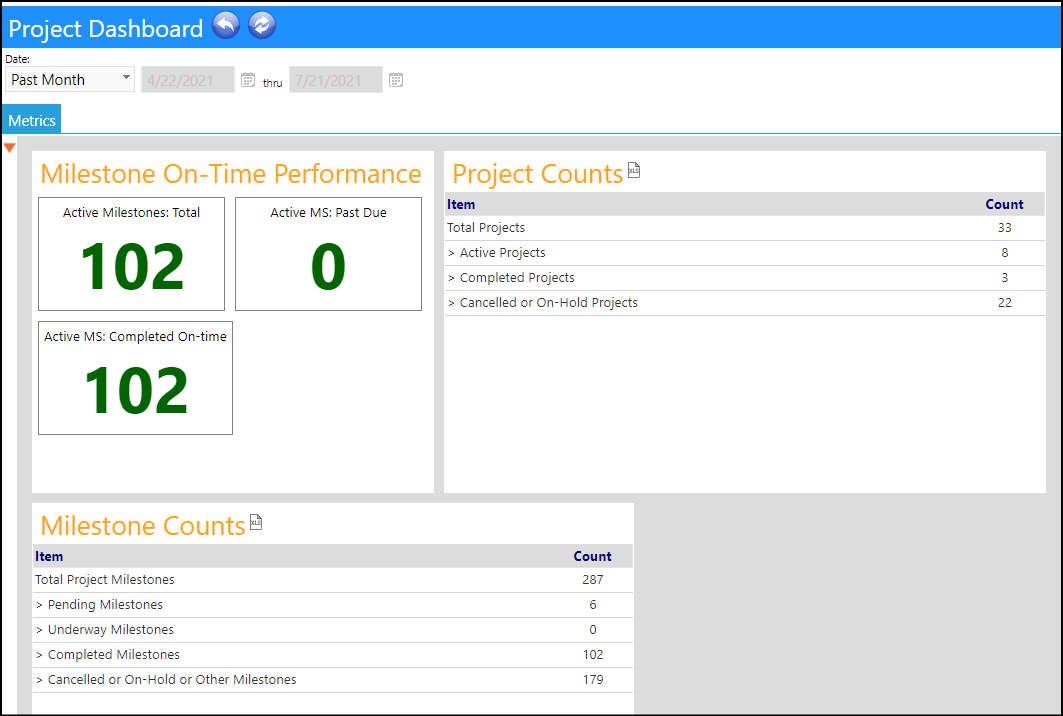Export Project Counts to XLS
Image resolution: width=1063 pixels, height=716 pixels.
tap(634, 170)
